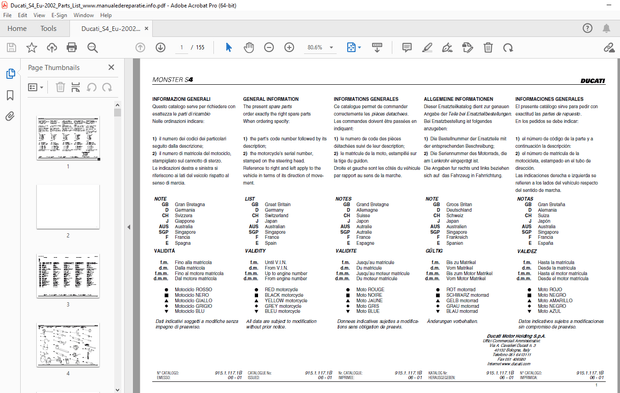Viewport: 620px width, 393px height.
Task: Select the Highlight text pen
Action: click(427, 48)
